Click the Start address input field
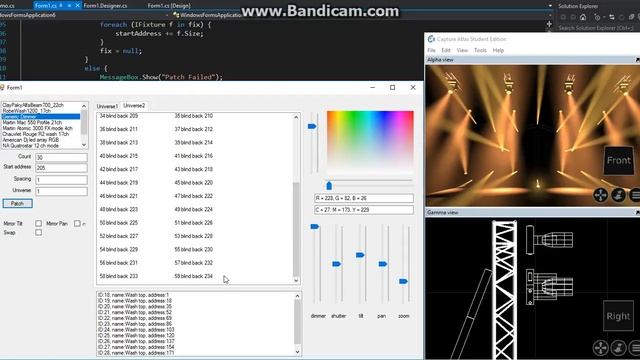Viewport: 640px width, 360px height. [x=61, y=168]
